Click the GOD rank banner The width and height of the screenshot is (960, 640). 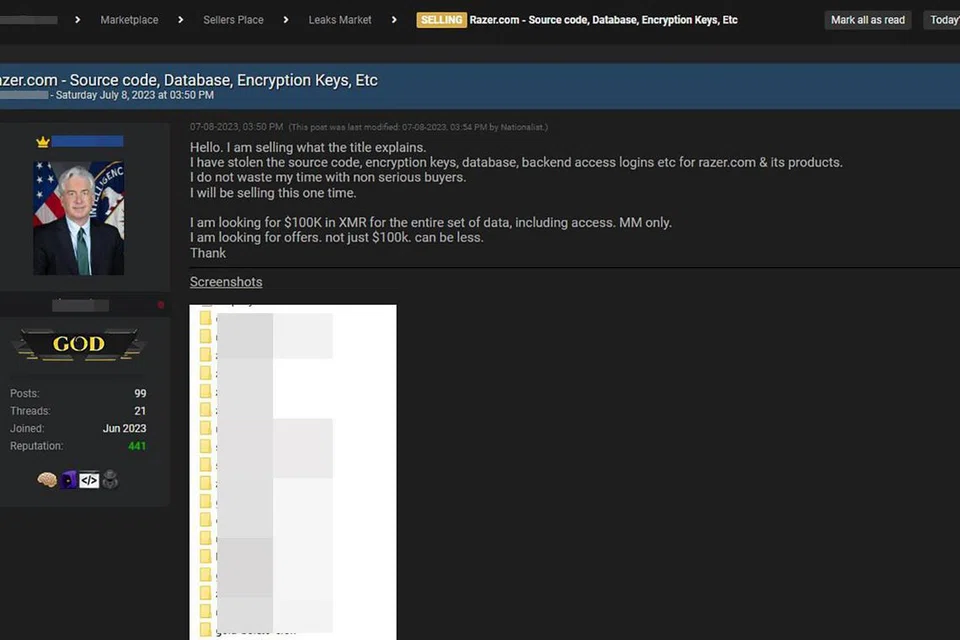(x=78, y=344)
